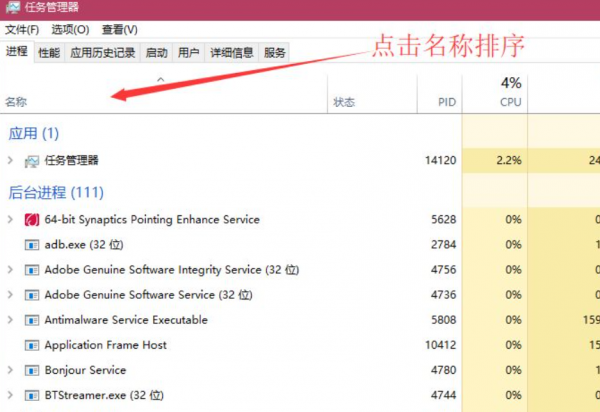Click PID value 5628
600x412 pixels.
(x=444, y=220)
